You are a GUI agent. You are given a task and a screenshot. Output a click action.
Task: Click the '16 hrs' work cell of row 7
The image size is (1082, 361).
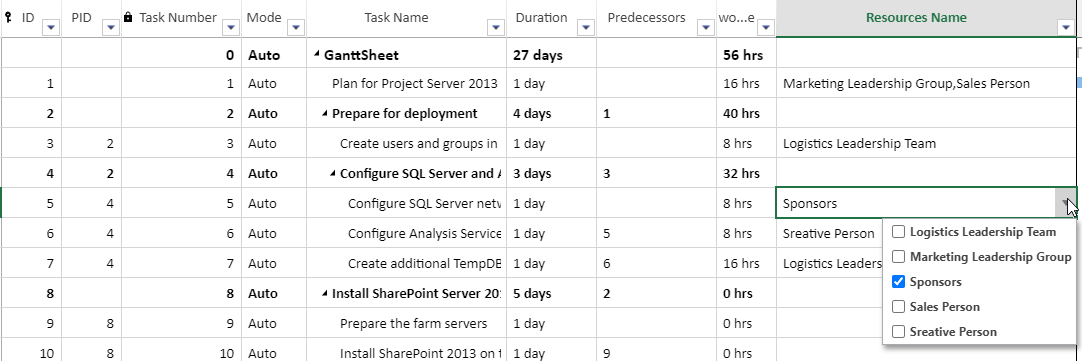(747, 263)
